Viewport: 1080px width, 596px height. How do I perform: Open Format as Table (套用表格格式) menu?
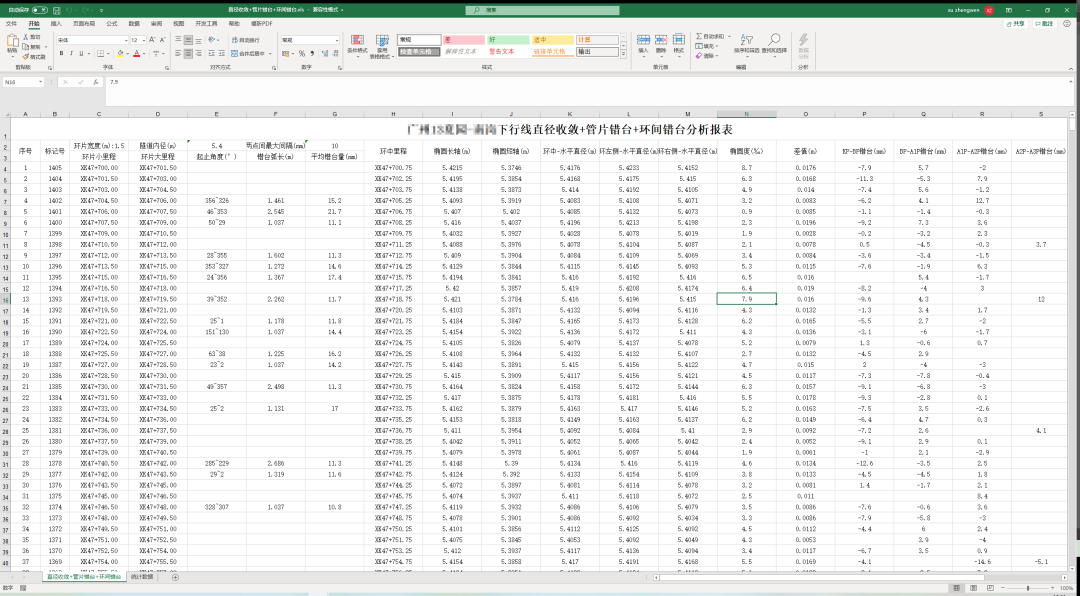tap(382, 46)
